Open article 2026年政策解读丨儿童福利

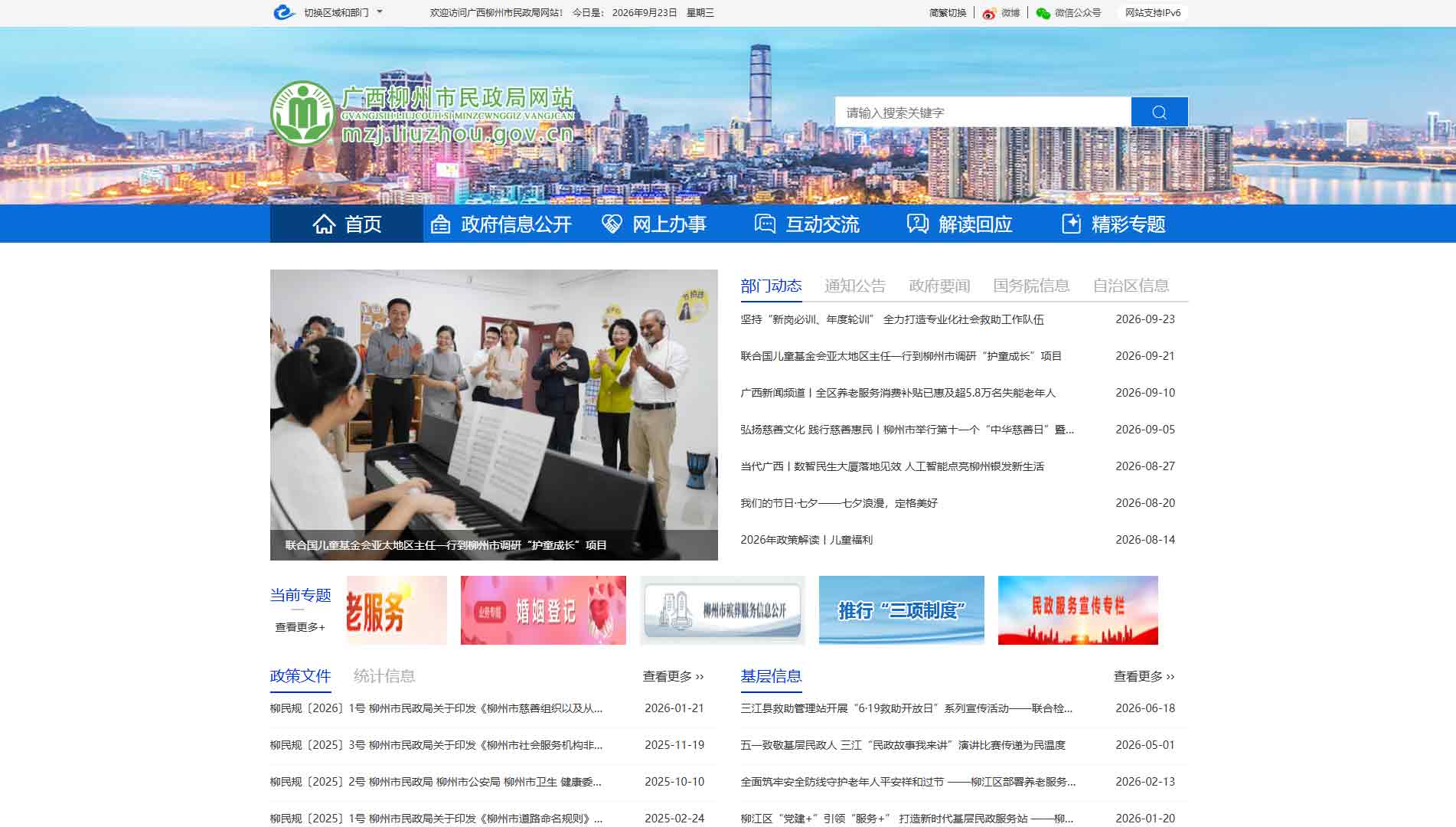tap(806, 540)
